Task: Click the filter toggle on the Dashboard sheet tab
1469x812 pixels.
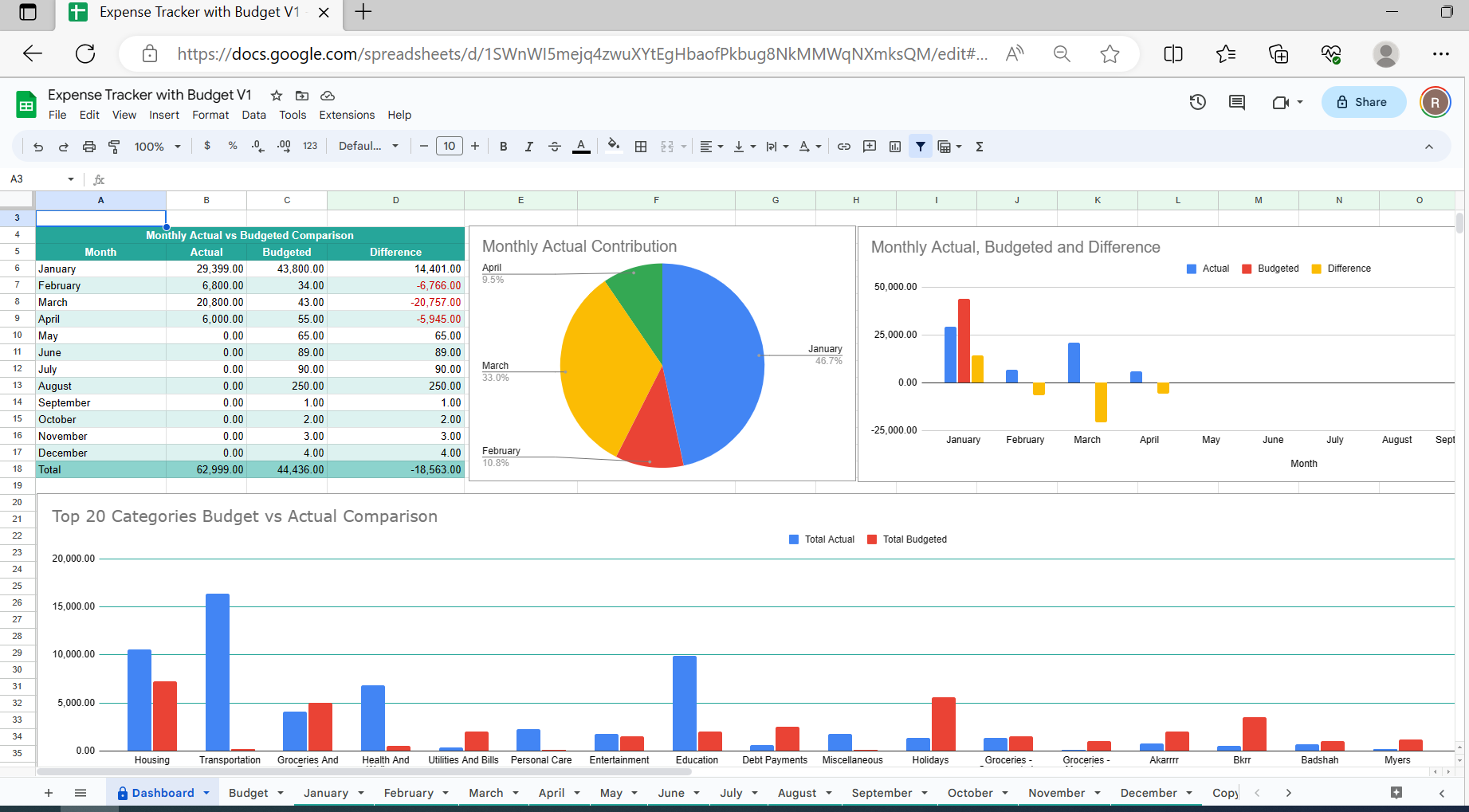Action: 122,792
